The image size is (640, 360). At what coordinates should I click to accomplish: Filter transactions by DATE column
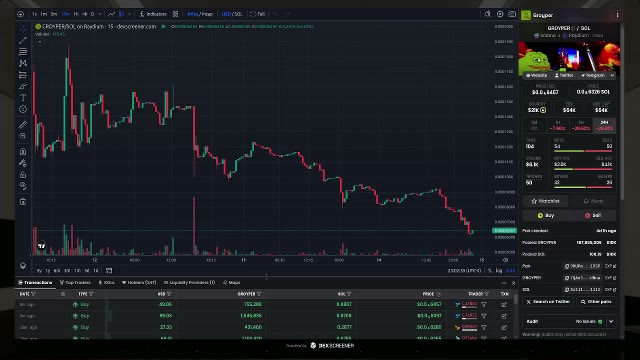(x=33, y=294)
